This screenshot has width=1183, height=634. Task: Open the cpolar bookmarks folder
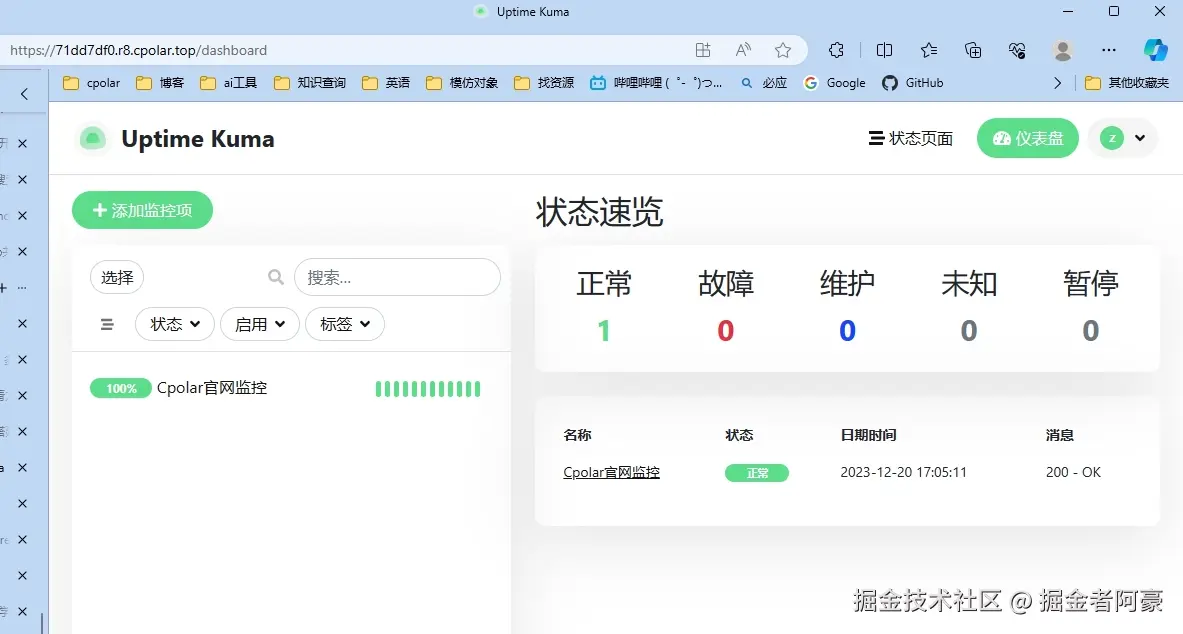[92, 83]
